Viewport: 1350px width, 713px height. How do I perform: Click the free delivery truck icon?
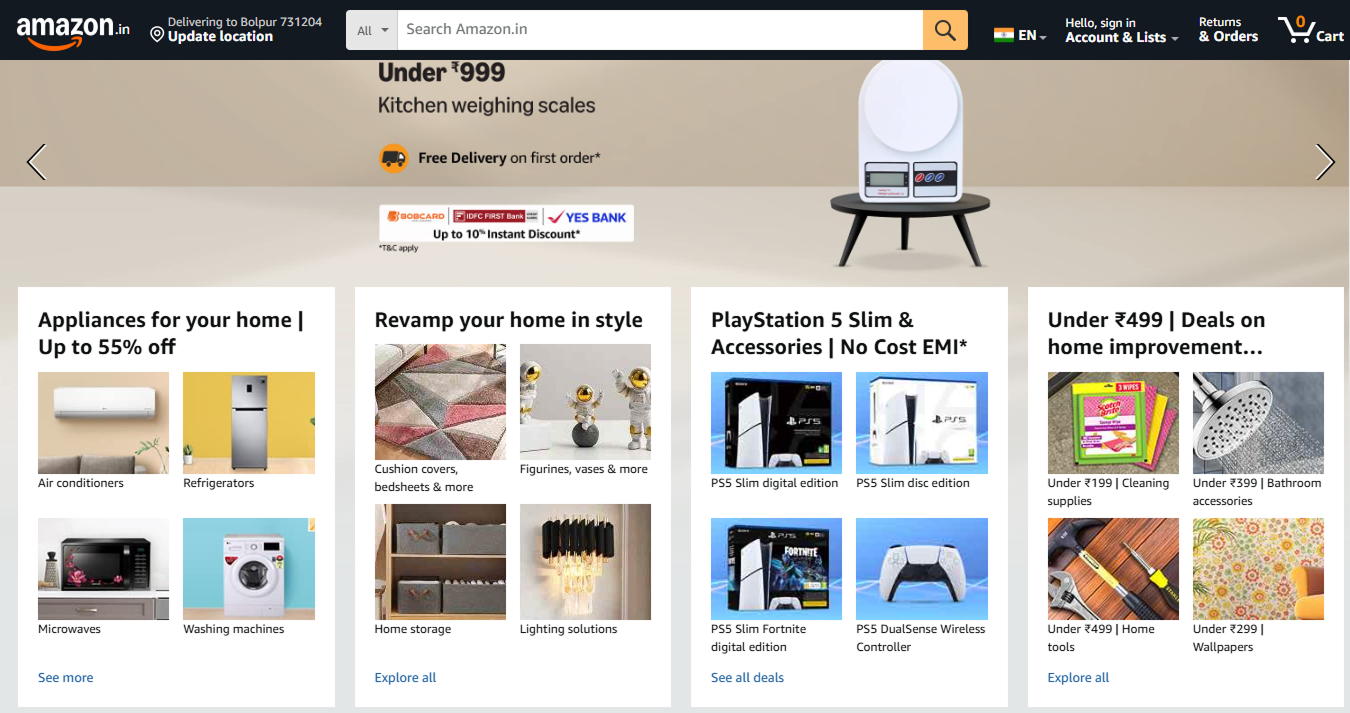[394, 158]
